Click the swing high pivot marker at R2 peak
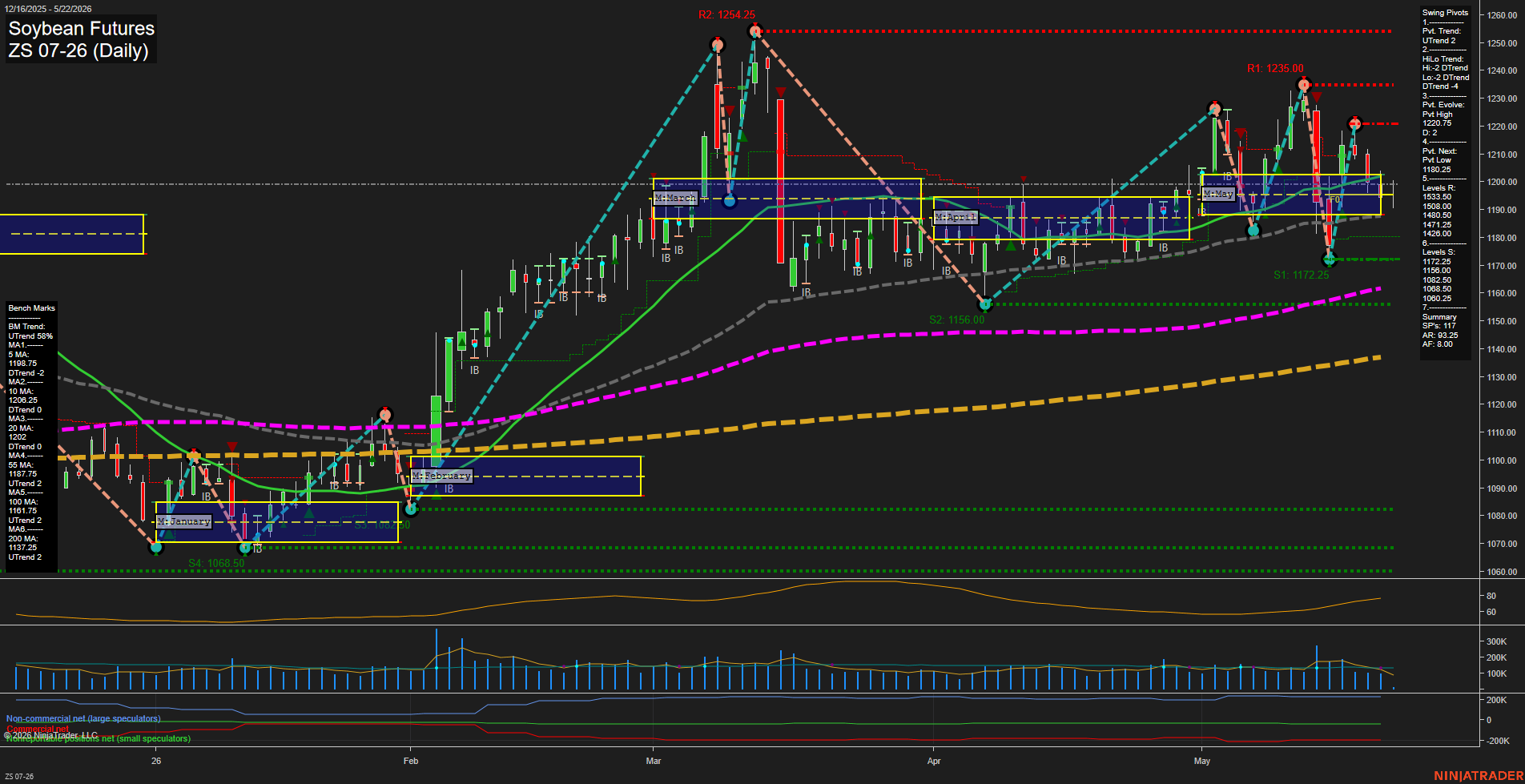 [x=754, y=31]
